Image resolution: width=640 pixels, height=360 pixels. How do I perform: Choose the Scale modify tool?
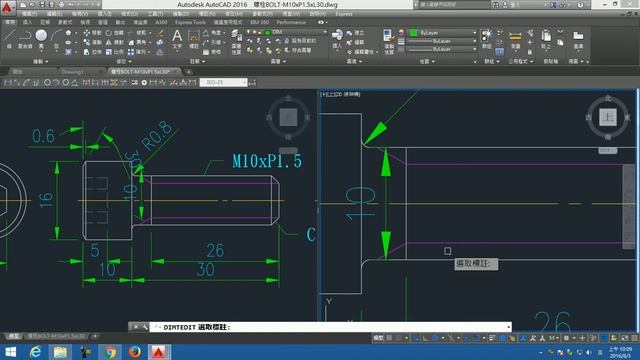point(114,52)
